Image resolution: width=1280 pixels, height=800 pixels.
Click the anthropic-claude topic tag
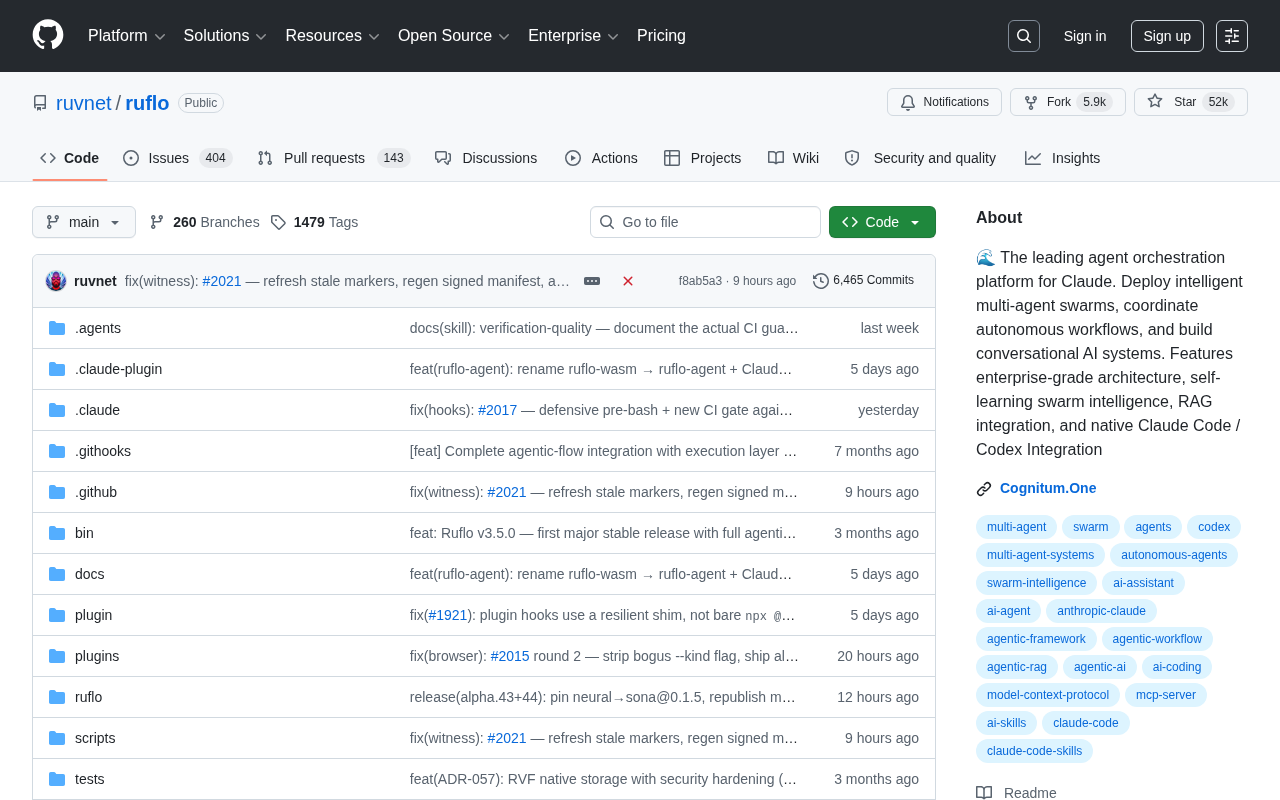pos(1101,611)
